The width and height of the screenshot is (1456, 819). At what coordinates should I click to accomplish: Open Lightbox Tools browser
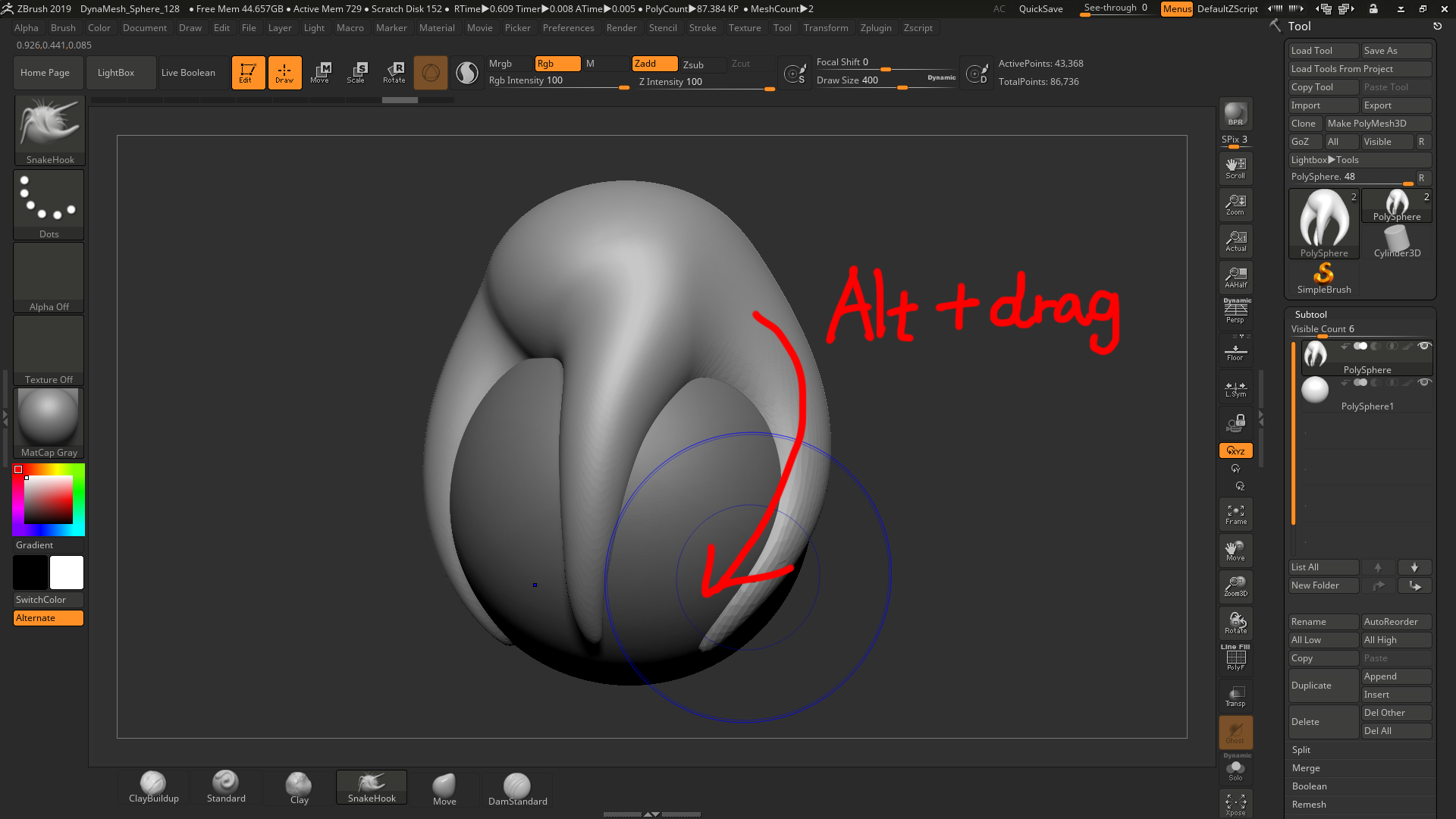(1360, 160)
